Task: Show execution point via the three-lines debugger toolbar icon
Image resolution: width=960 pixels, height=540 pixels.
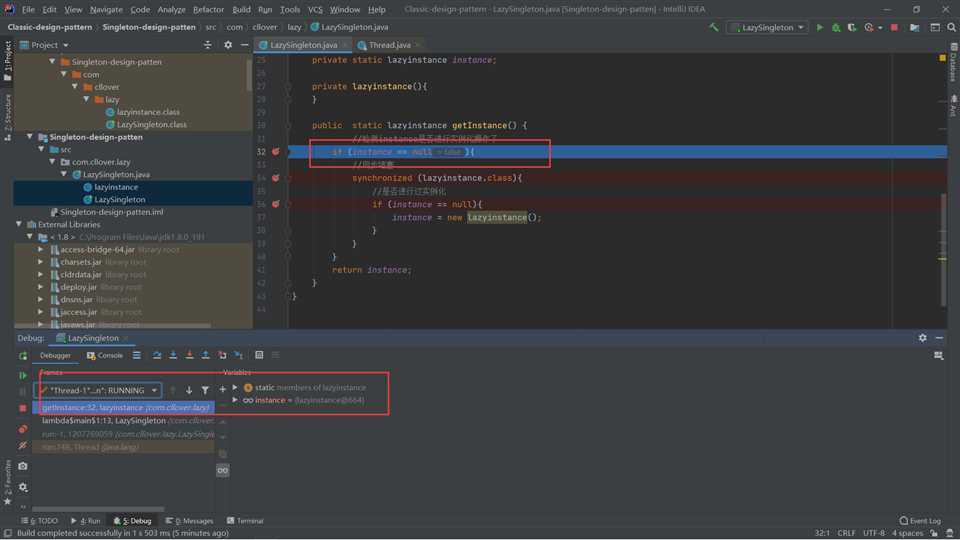Action: (137, 355)
